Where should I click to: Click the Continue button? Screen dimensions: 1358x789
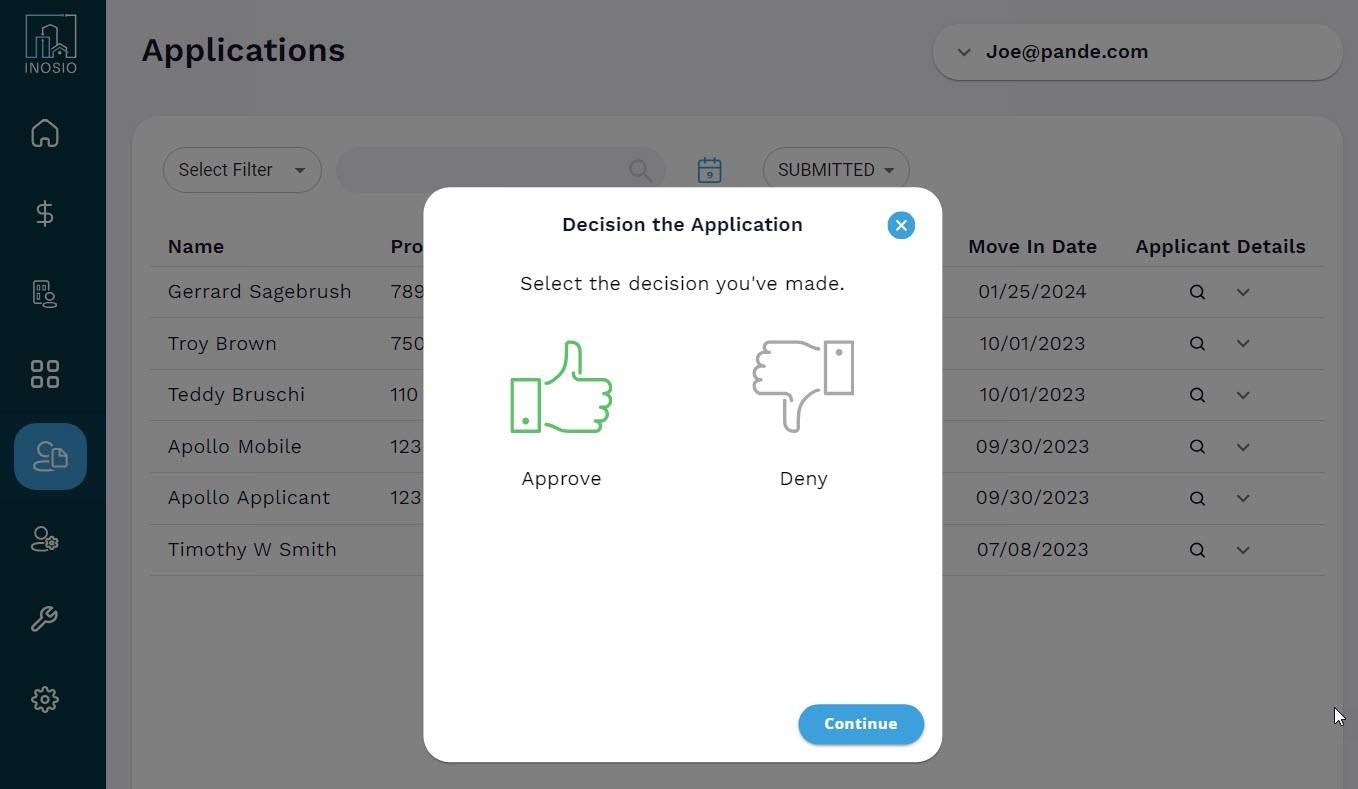click(861, 724)
